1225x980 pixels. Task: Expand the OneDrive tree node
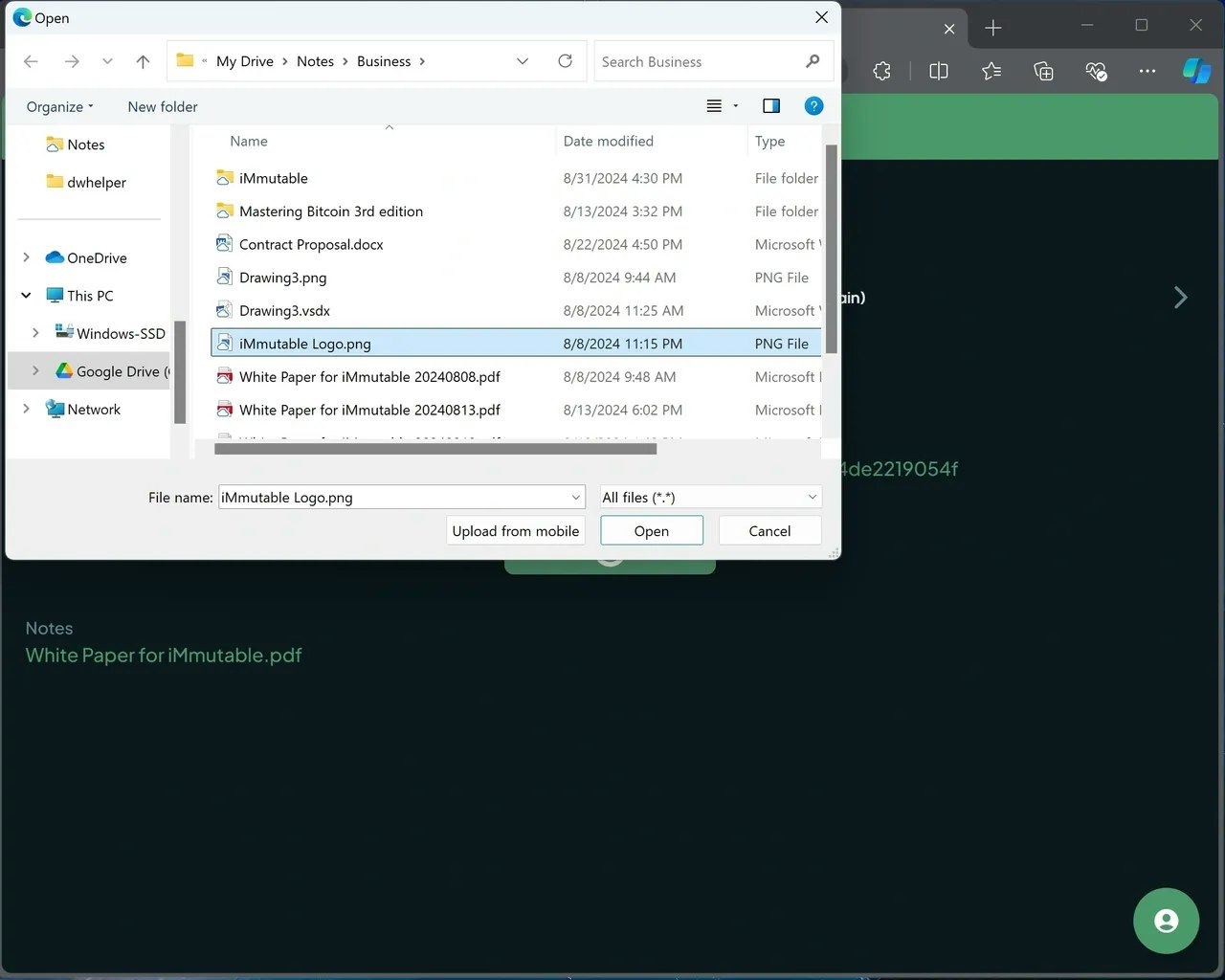click(x=26, y=257)
